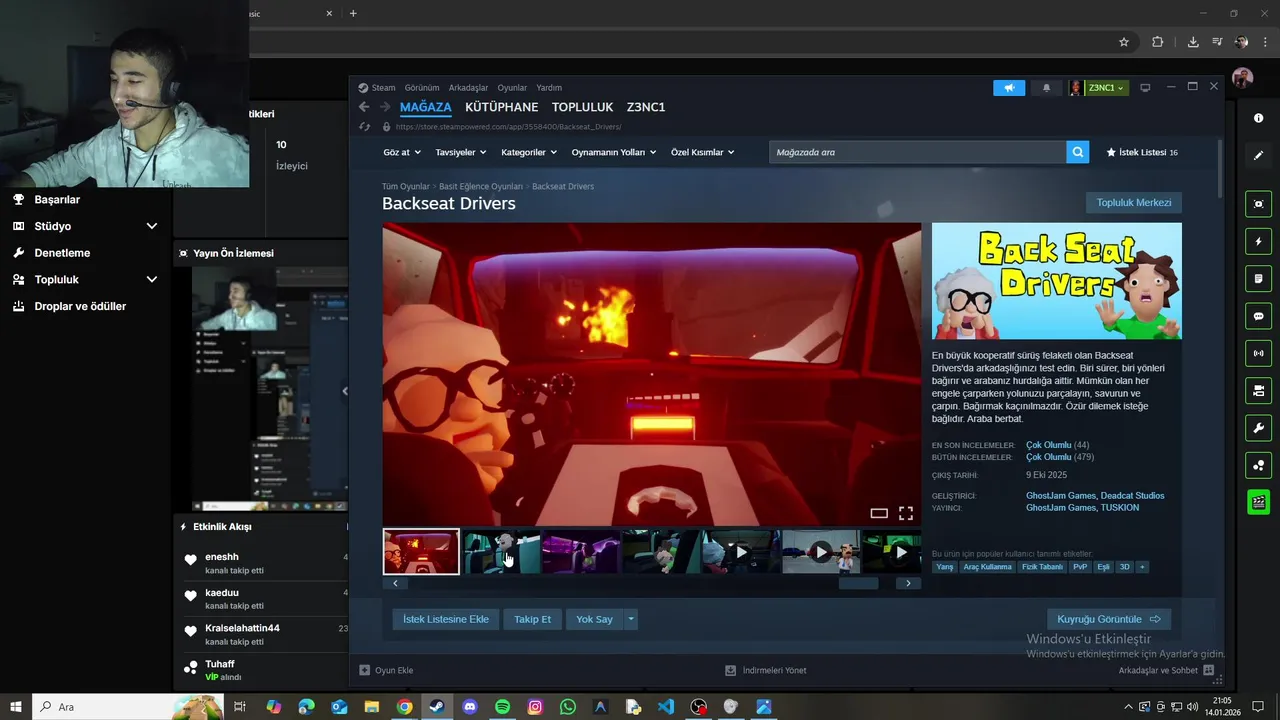
Task: Switch to the MAĞAZA tab
Action: (426, 107)
